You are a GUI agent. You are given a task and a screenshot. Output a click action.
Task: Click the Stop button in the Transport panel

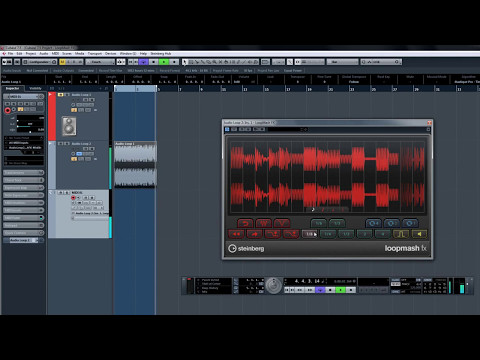[330, 290]
